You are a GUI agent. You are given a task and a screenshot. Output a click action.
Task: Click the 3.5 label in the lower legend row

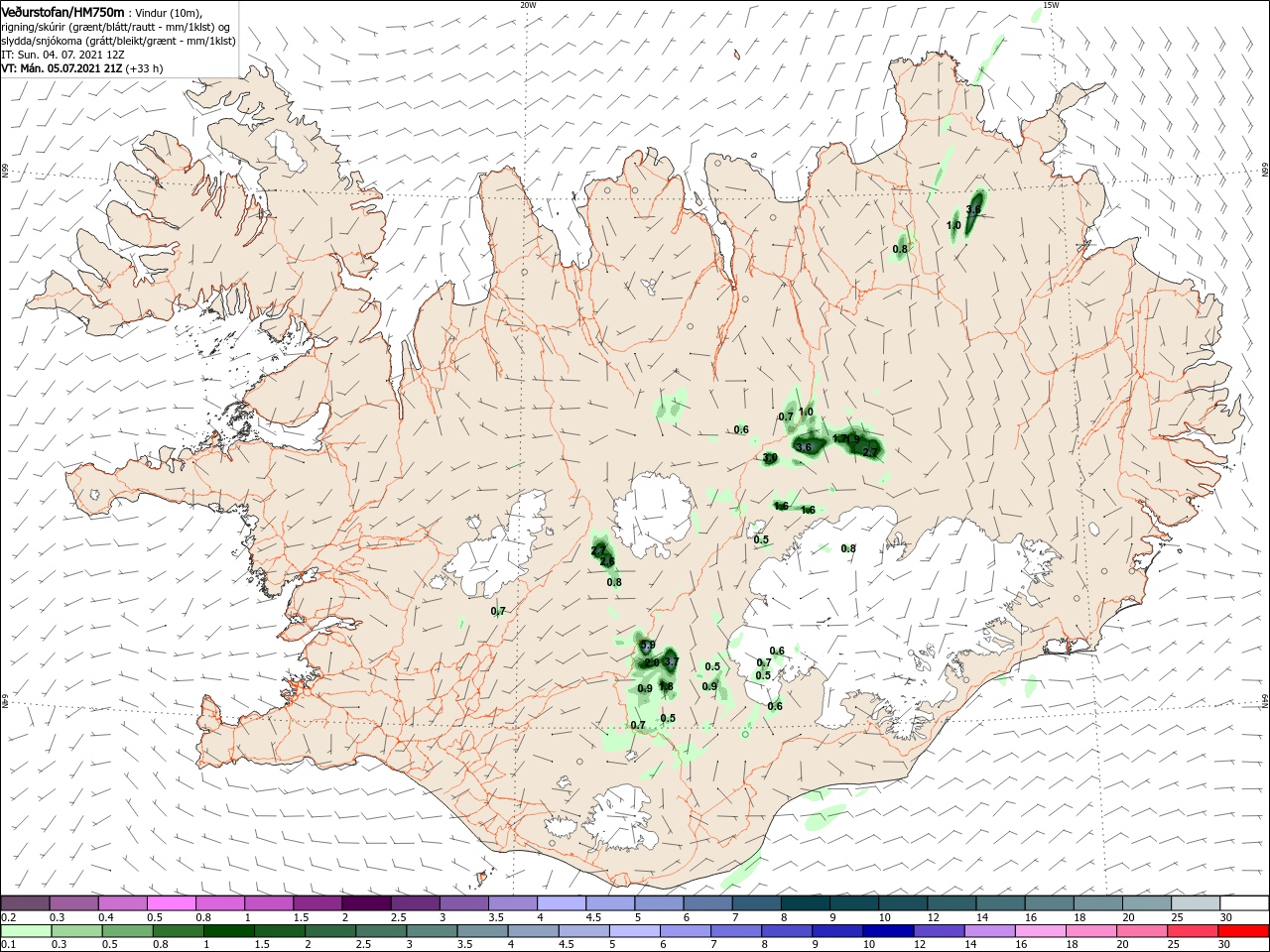coord(464,945)
